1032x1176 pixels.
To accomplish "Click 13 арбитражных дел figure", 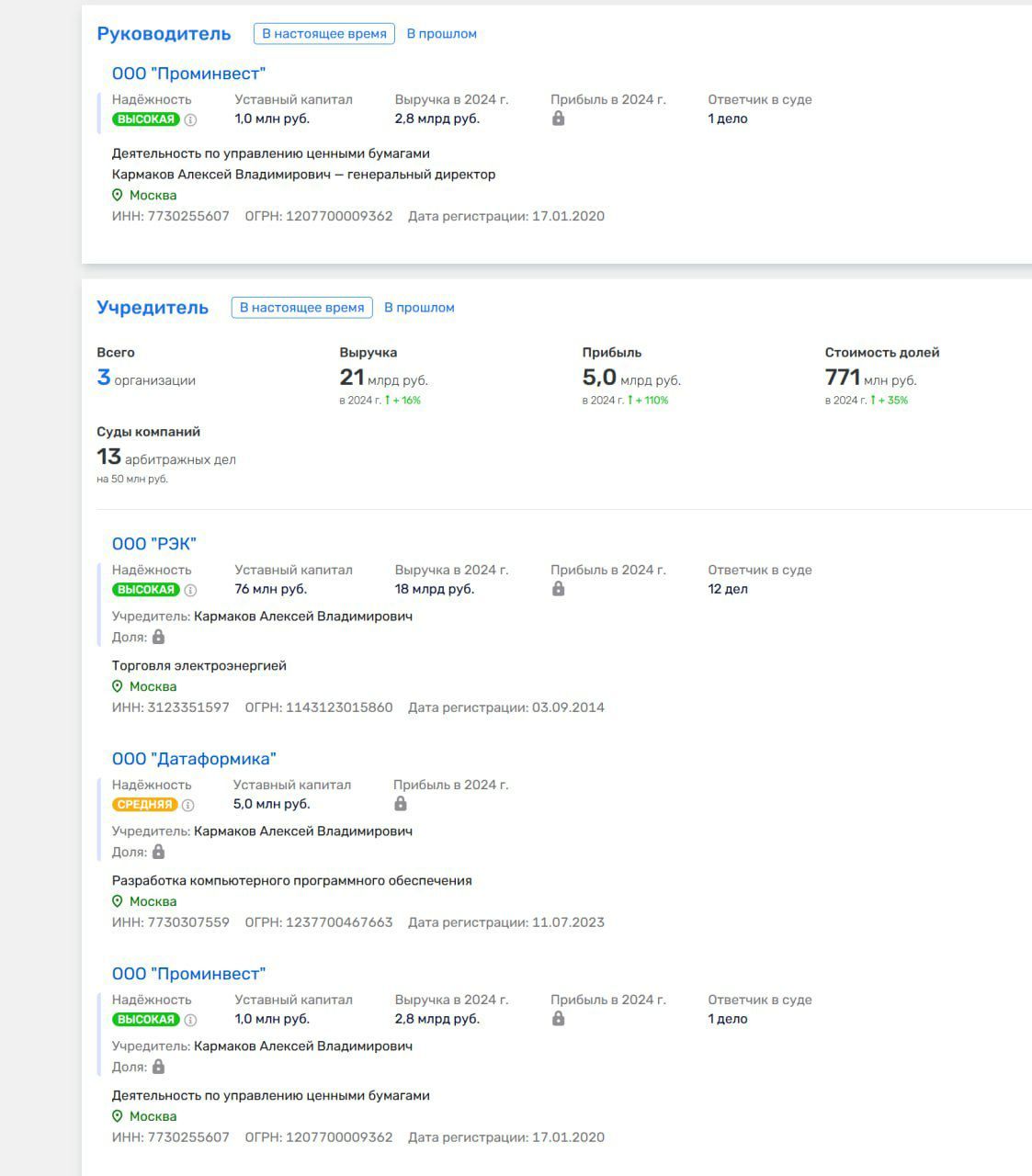I will pyautogui.click(x=166, y=458).
